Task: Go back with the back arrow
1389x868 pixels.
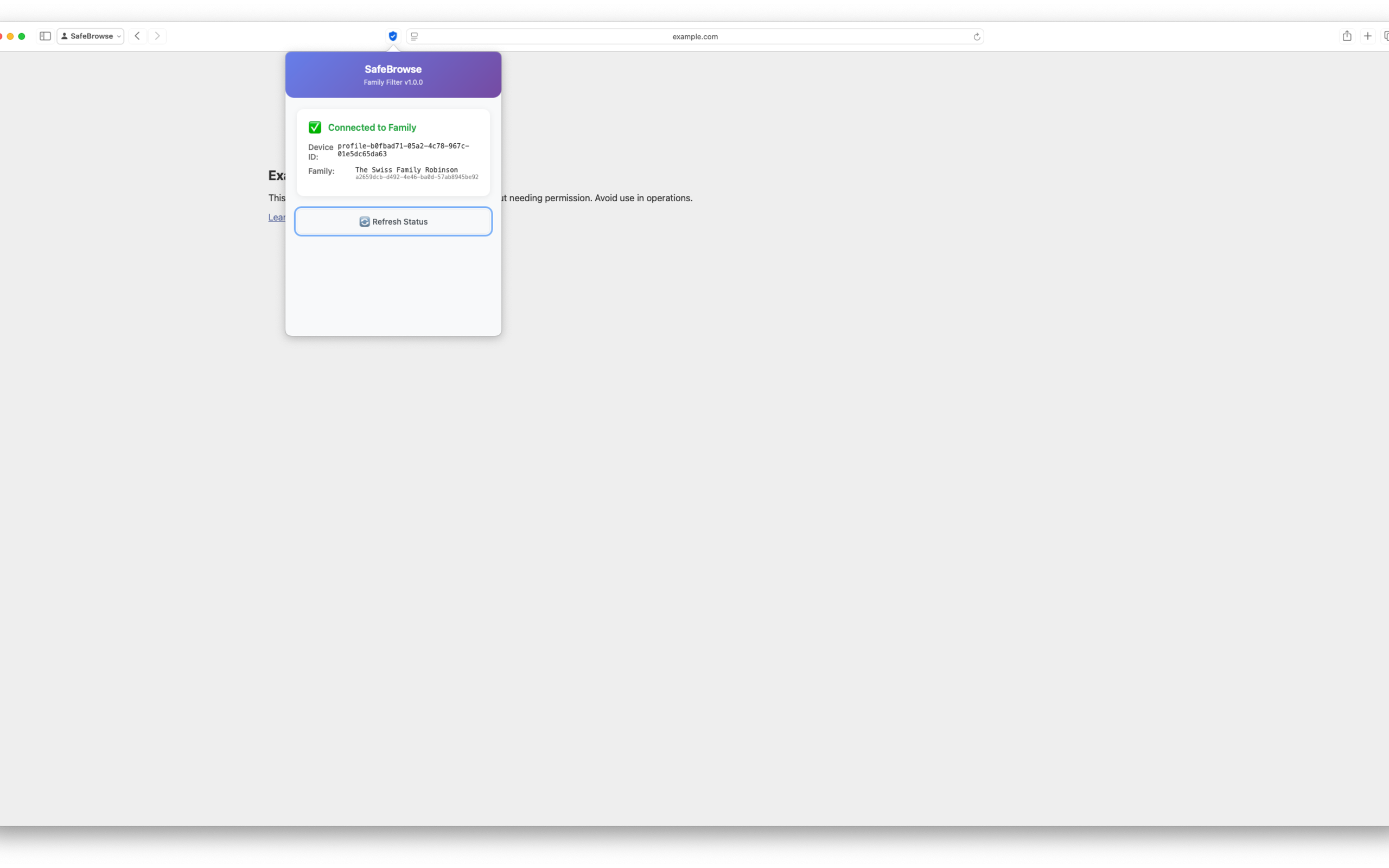Action: pos(137,36)
